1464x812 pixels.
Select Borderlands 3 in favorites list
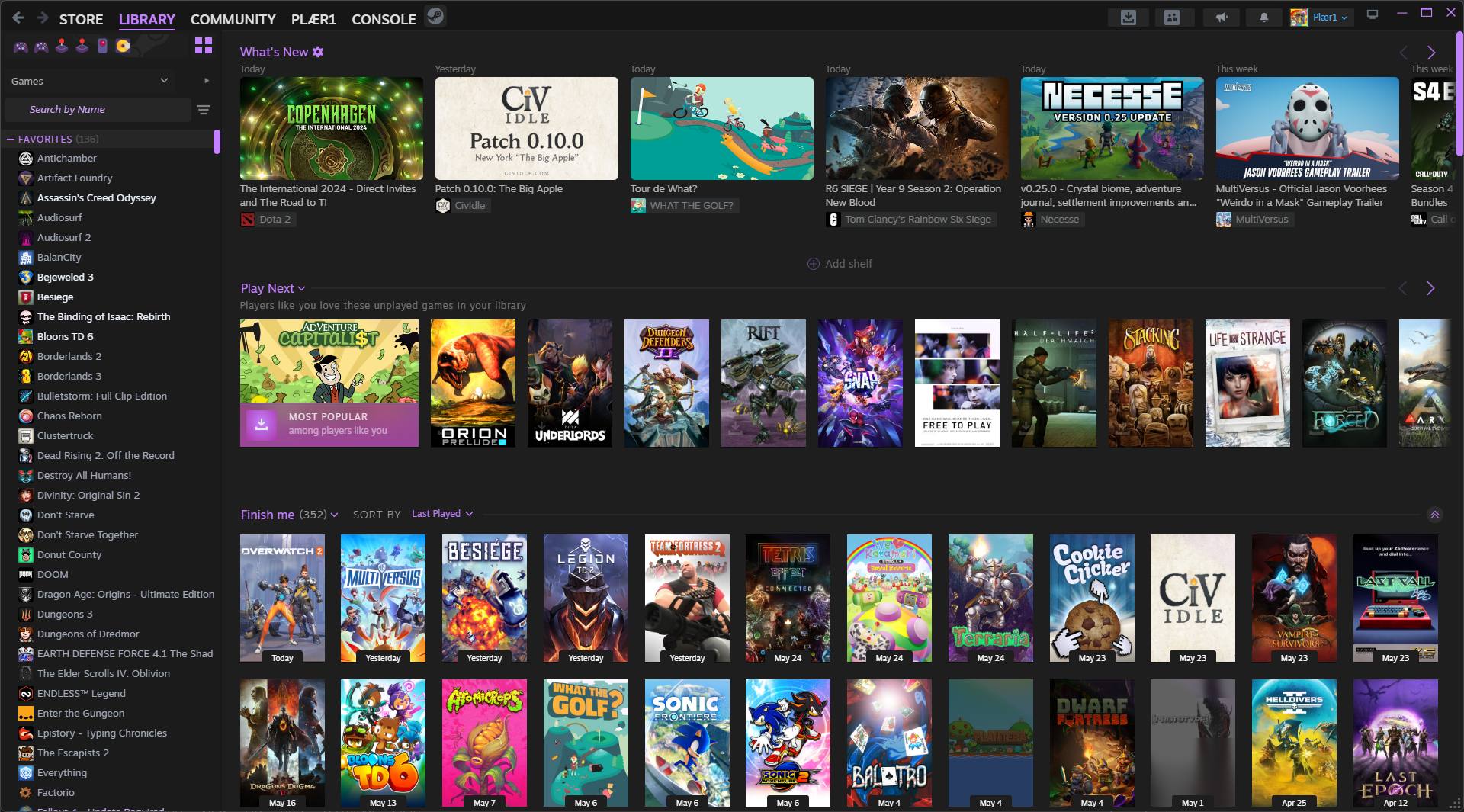point(69,377)
